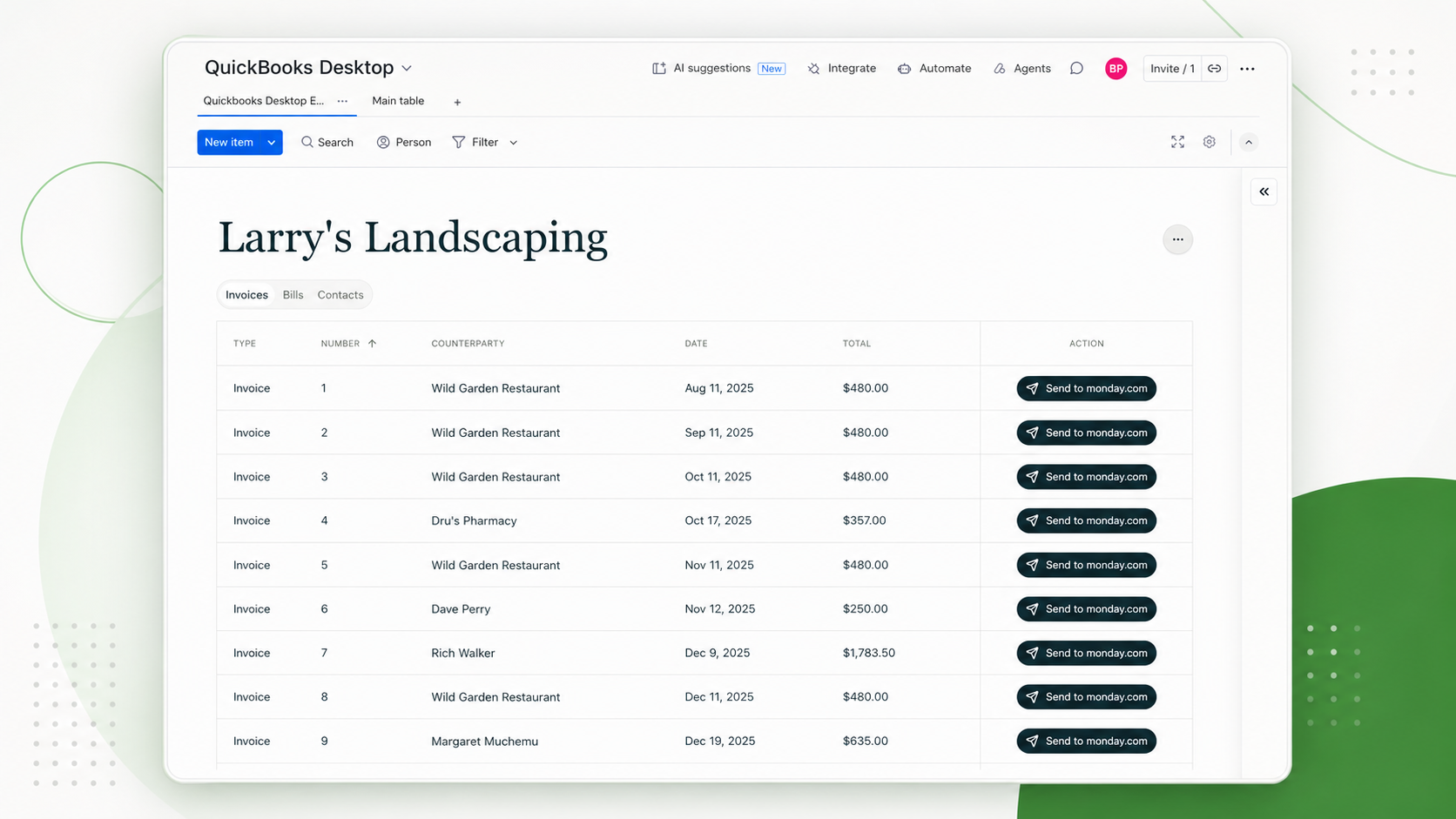Click the $1,783.50 total cell
This screenshot has height=819, width=1456.
[x=868, y=653]
